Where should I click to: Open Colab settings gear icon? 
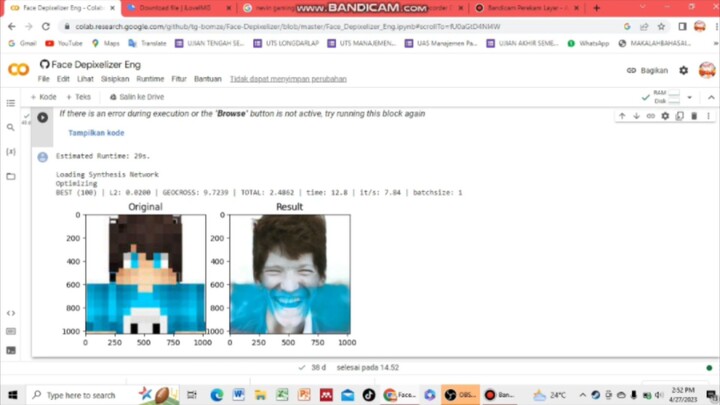684,70
